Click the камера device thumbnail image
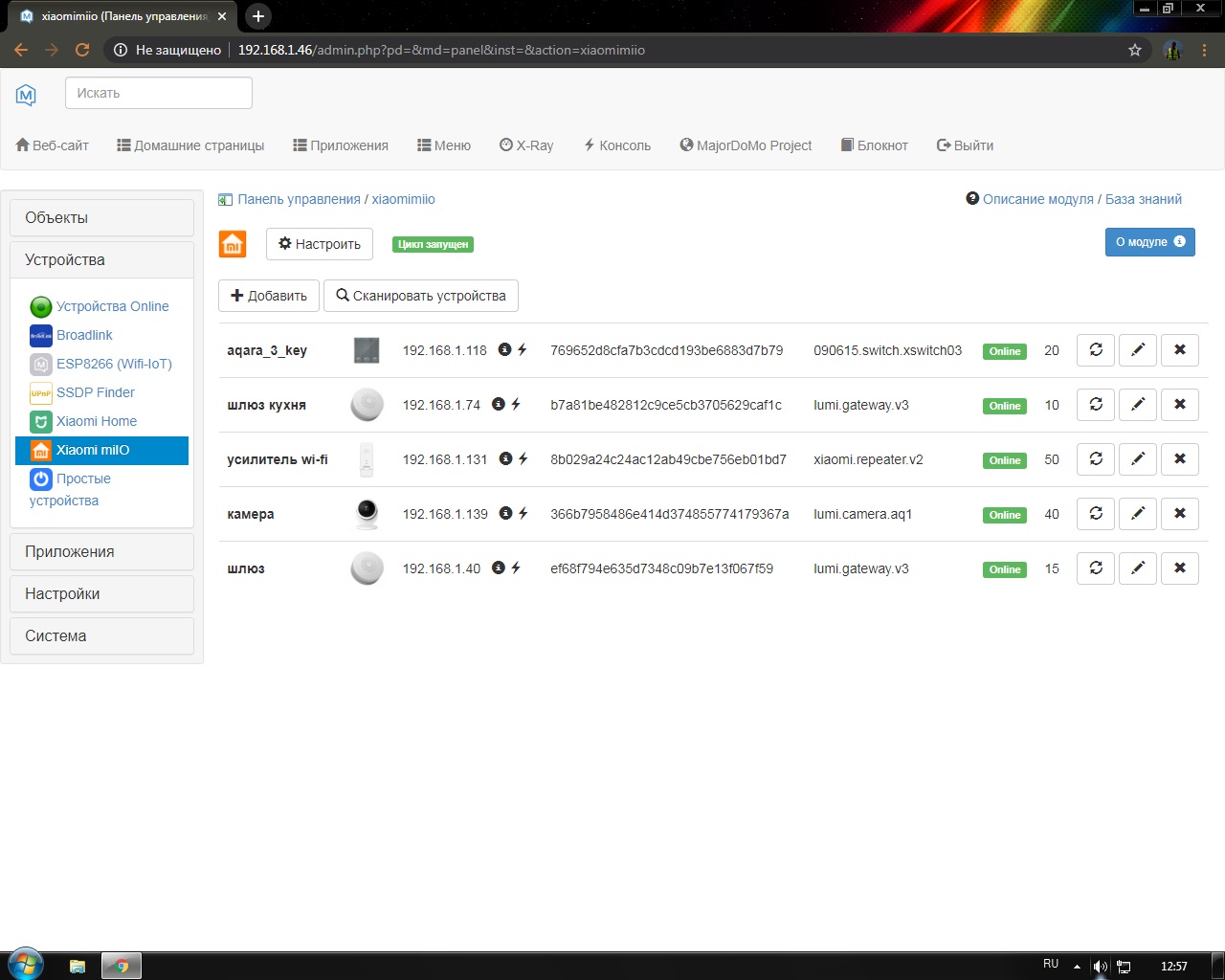Screen dimensions: 1225x980 [x=367, y=514]
